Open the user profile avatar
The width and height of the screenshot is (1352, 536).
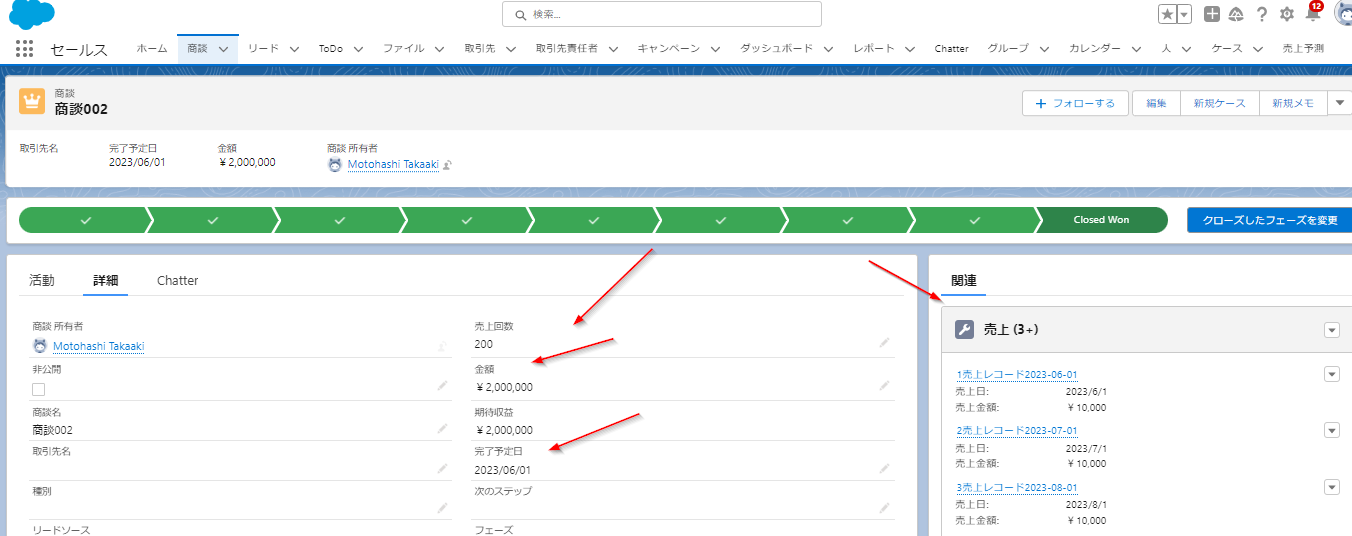click(1342, 12)
